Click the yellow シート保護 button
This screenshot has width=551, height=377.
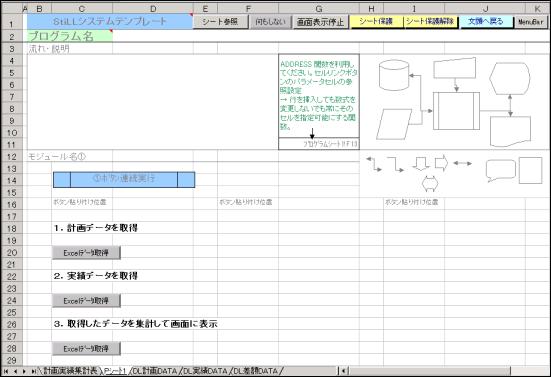click(376, 22)
